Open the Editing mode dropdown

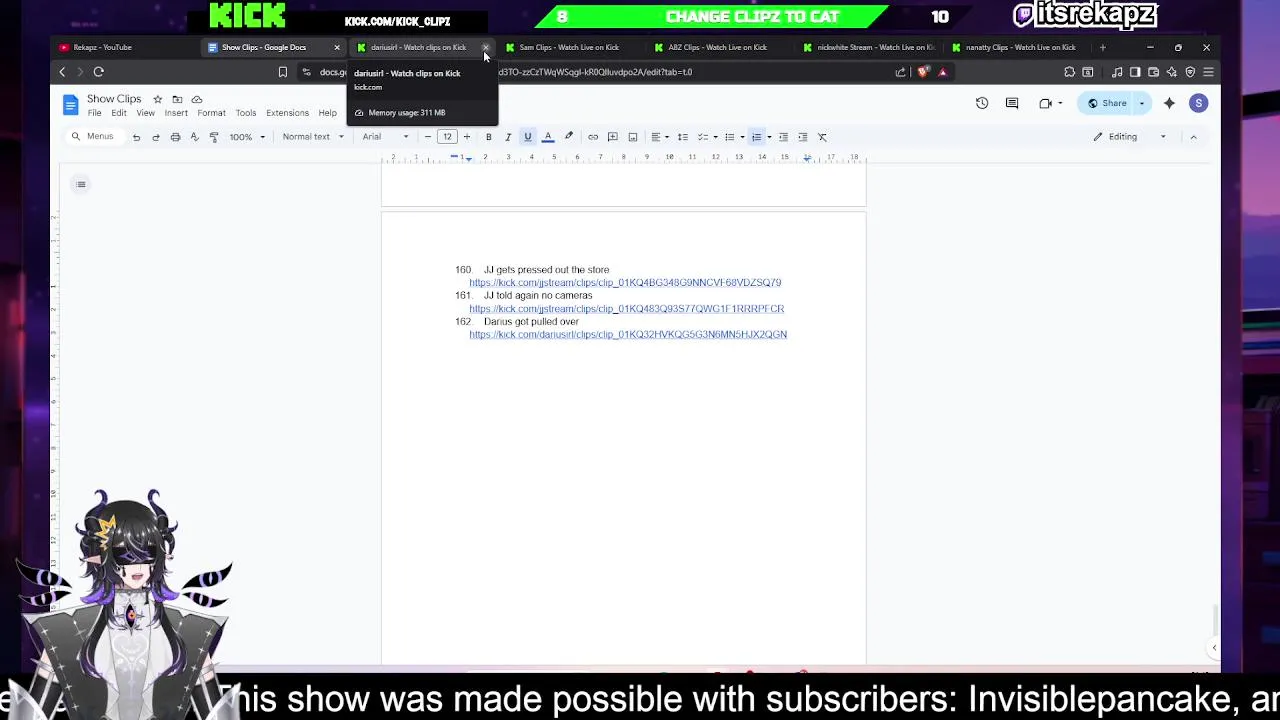click(x=1131, y=137)
